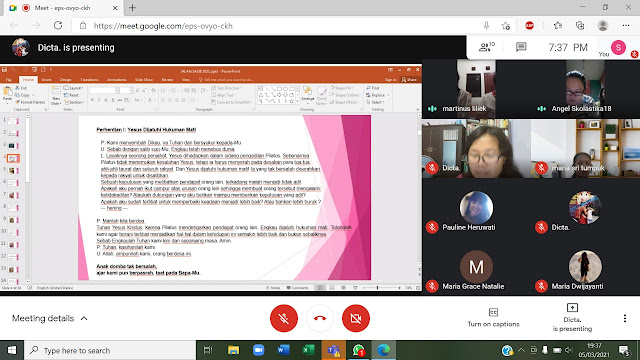The width and height of the screenshot is (640, 360).
Task: Select the highlighted slide 4 thumbnail
Action: (x=13, y=158)
